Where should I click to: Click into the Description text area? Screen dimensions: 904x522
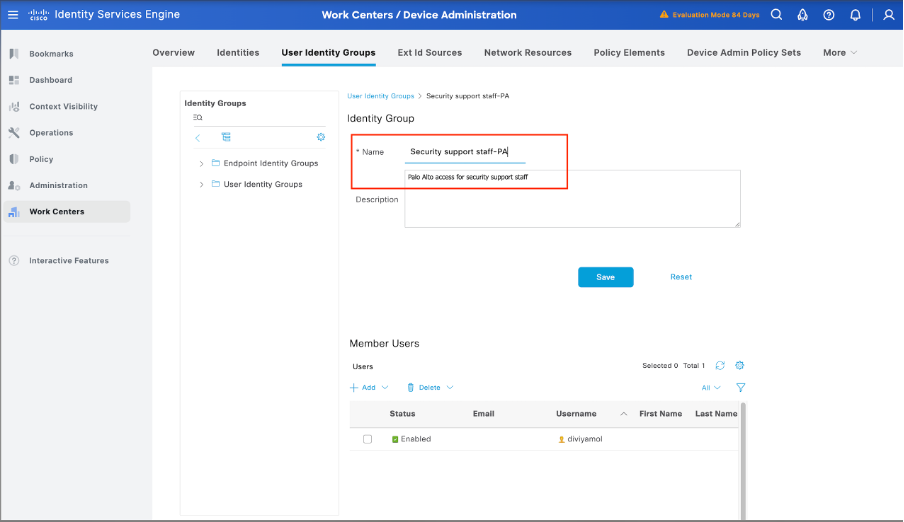click(x=572, y=199)
